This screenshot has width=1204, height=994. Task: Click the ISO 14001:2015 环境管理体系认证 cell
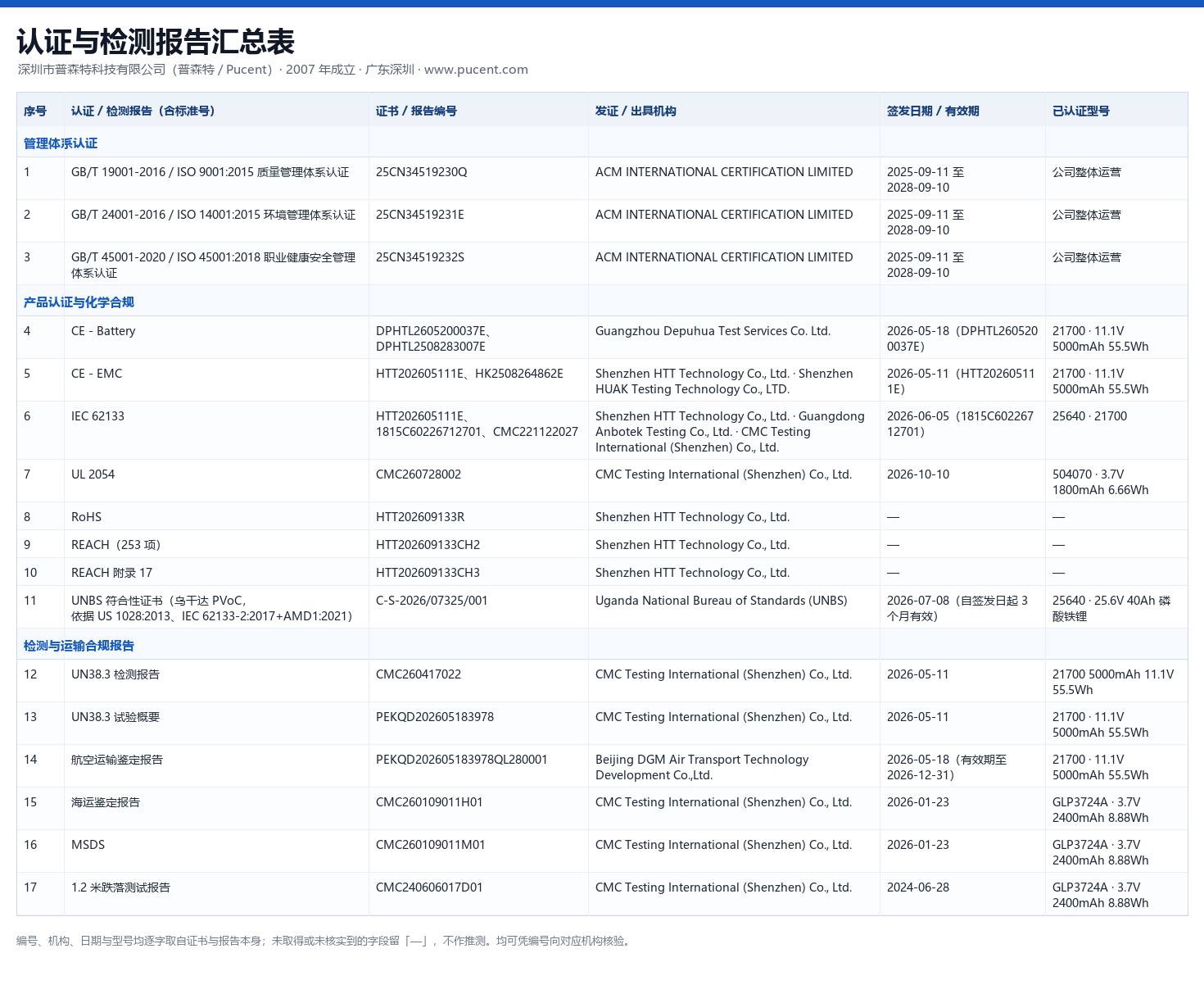(213, 215)
